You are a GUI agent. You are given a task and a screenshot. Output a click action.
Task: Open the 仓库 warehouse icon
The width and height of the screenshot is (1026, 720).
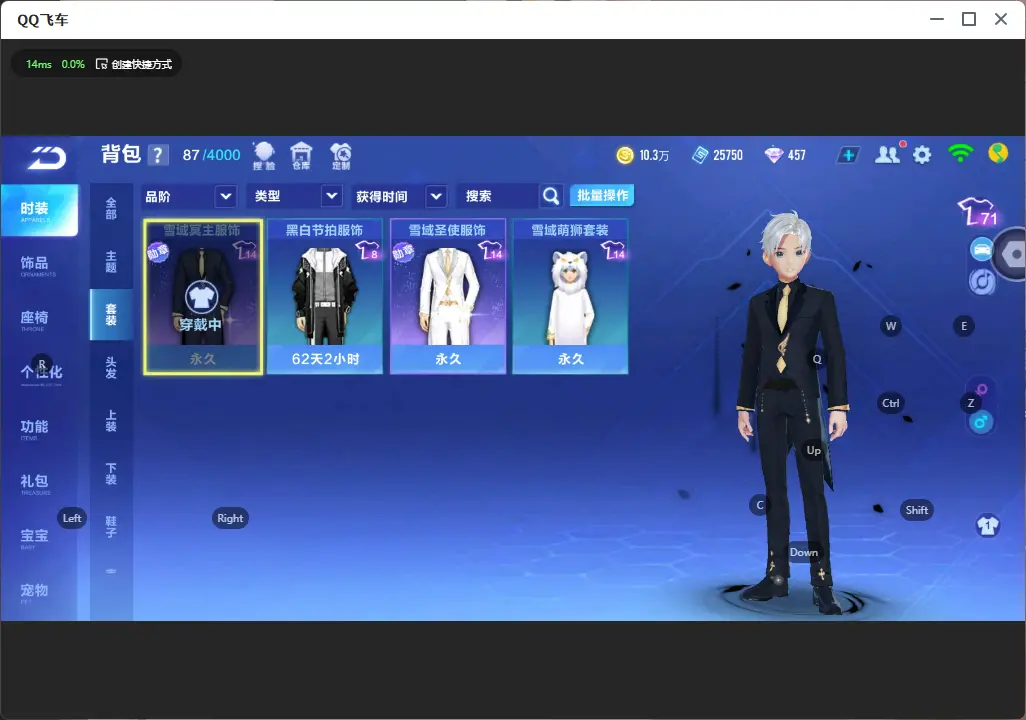(301, 156)
